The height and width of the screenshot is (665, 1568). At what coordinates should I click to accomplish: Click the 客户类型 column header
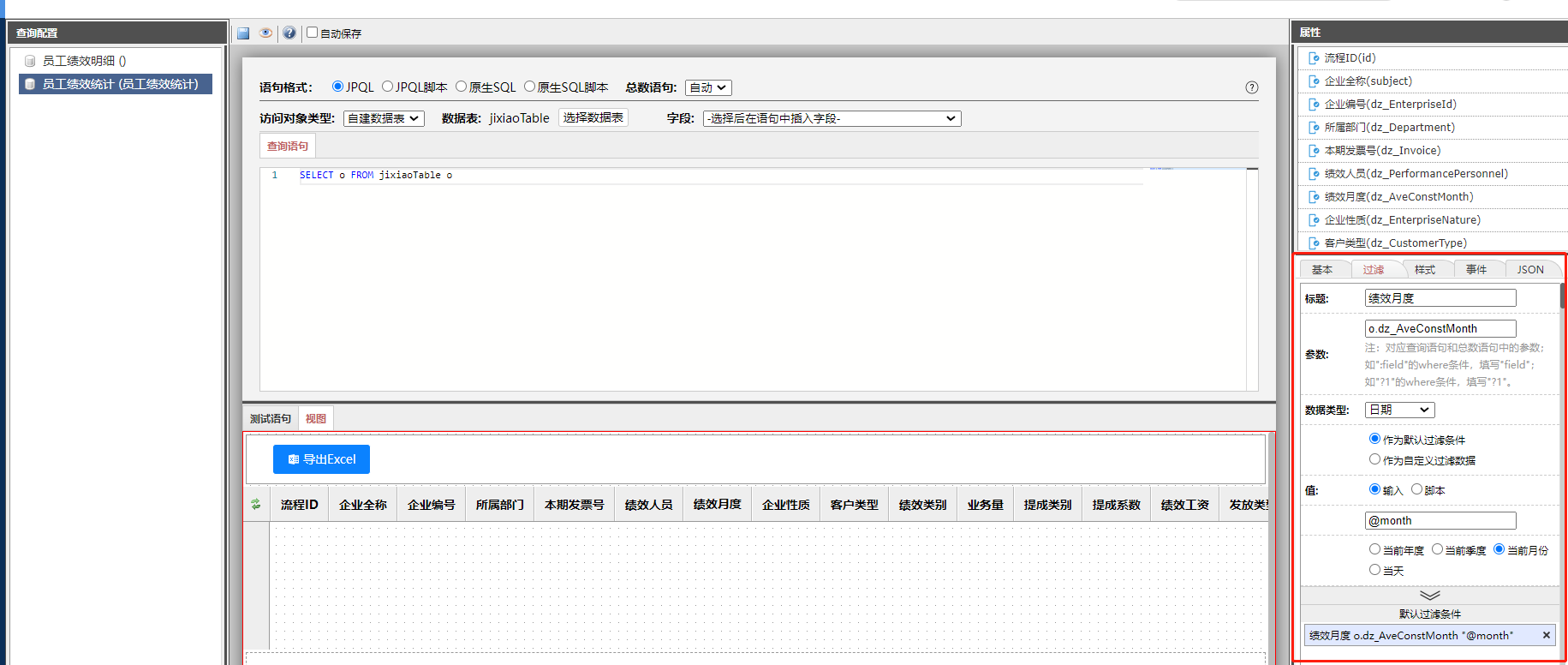pyautogui.click(x=855, y=505)
